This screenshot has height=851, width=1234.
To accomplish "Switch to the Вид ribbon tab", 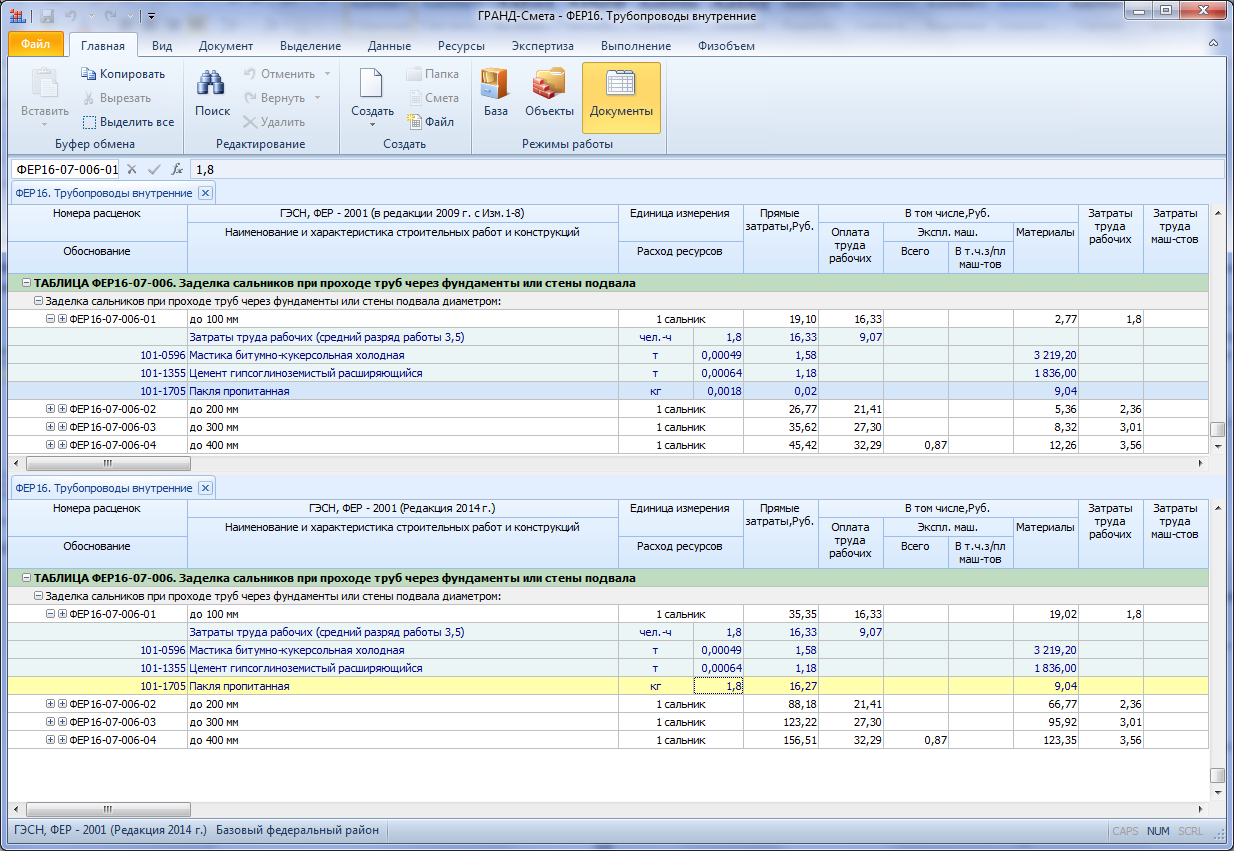I will [x=162, y=46].
